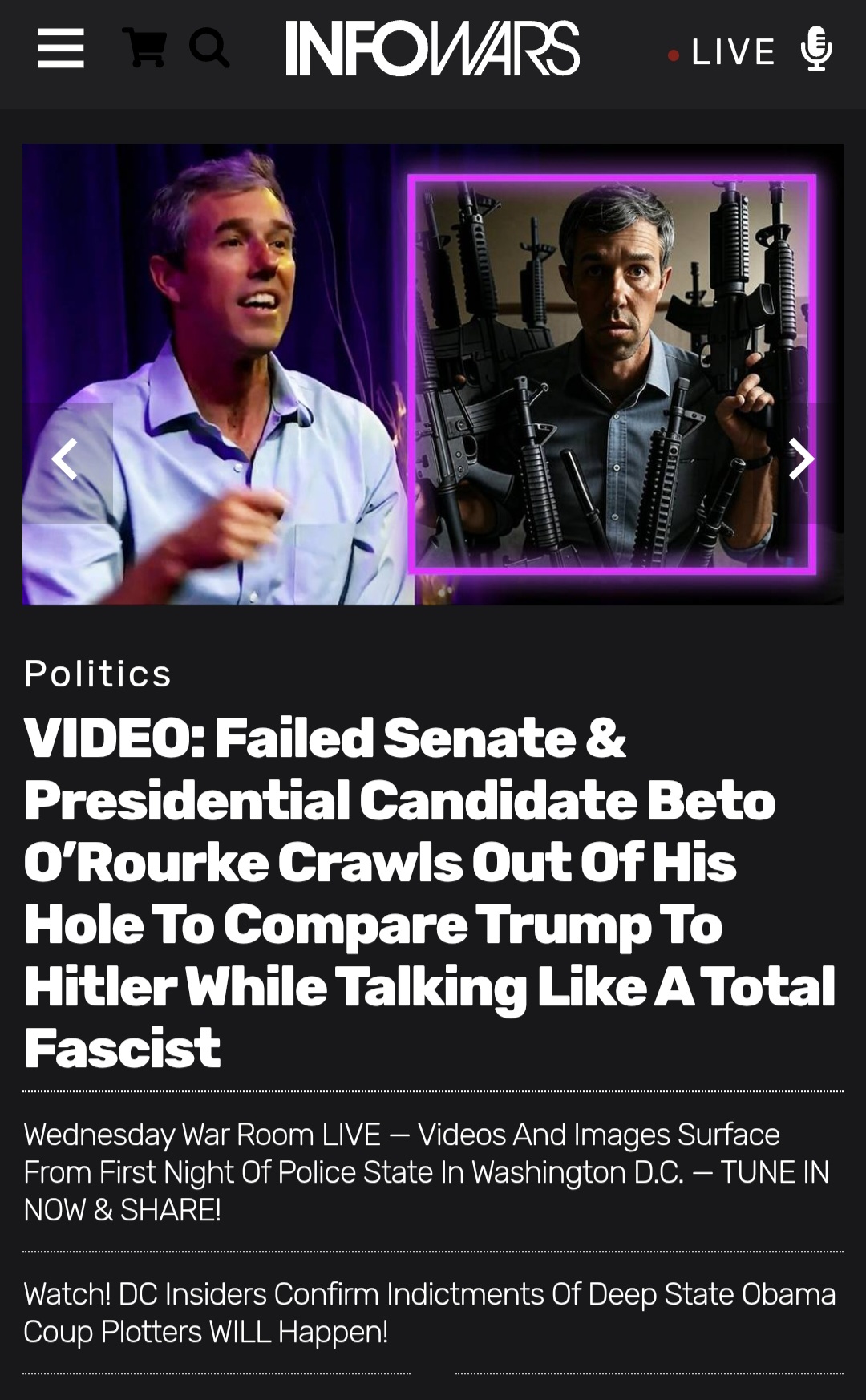
Task: Open the Politics category
Action: point(98,674)
